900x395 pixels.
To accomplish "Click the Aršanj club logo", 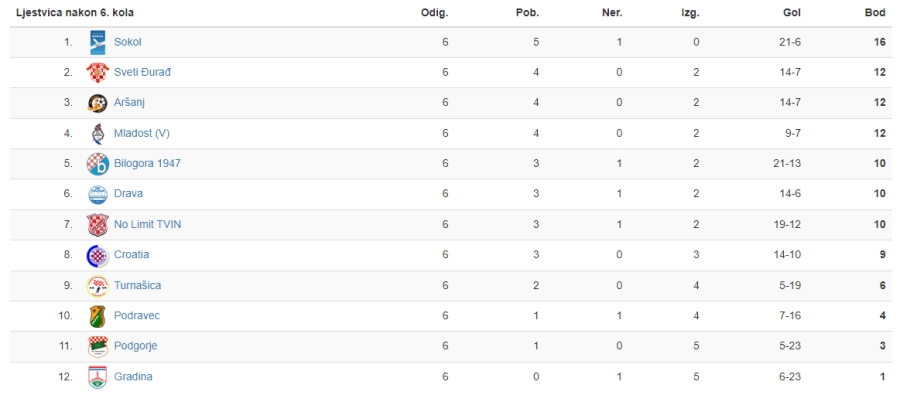I will (x=98, y=103).
